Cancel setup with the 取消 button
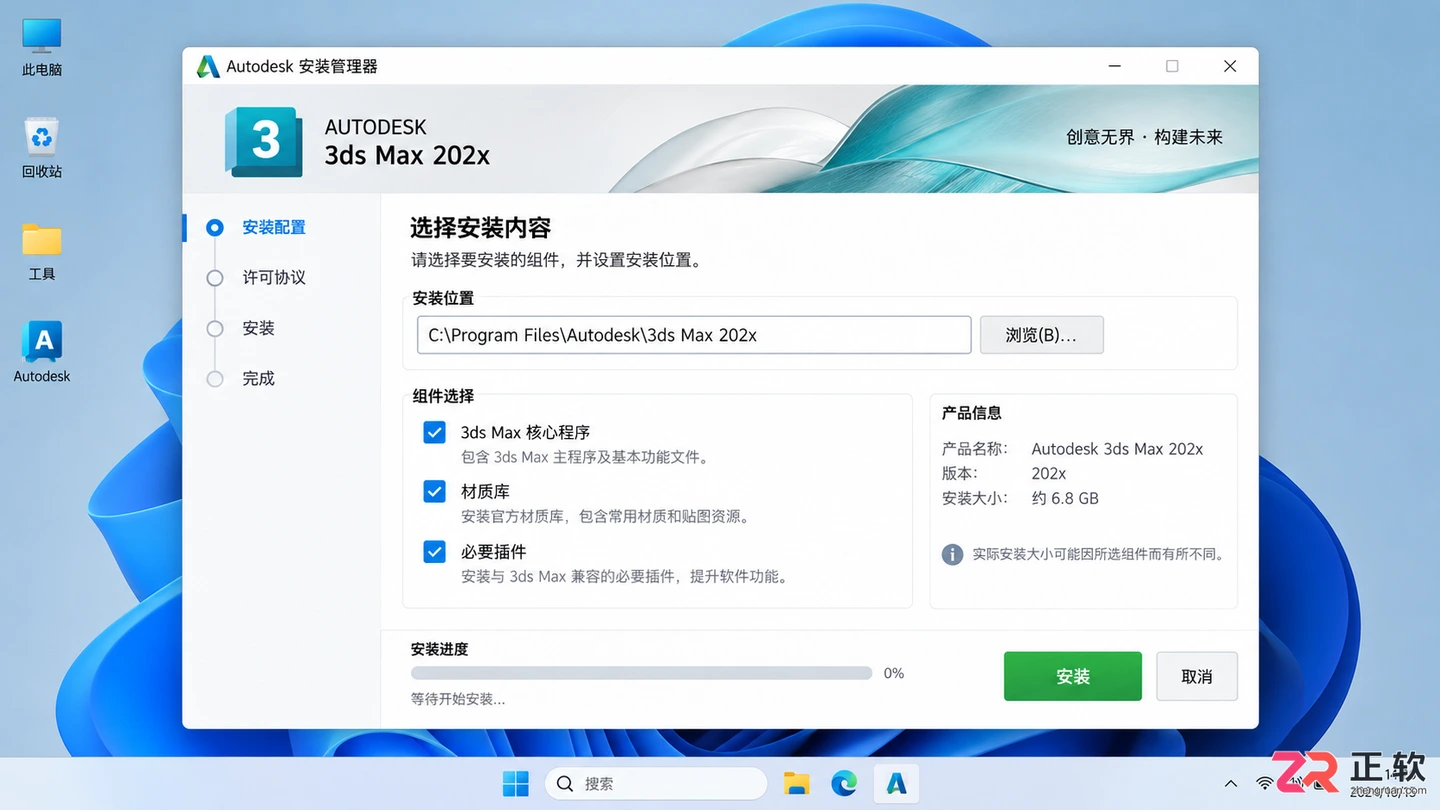 1196,677
